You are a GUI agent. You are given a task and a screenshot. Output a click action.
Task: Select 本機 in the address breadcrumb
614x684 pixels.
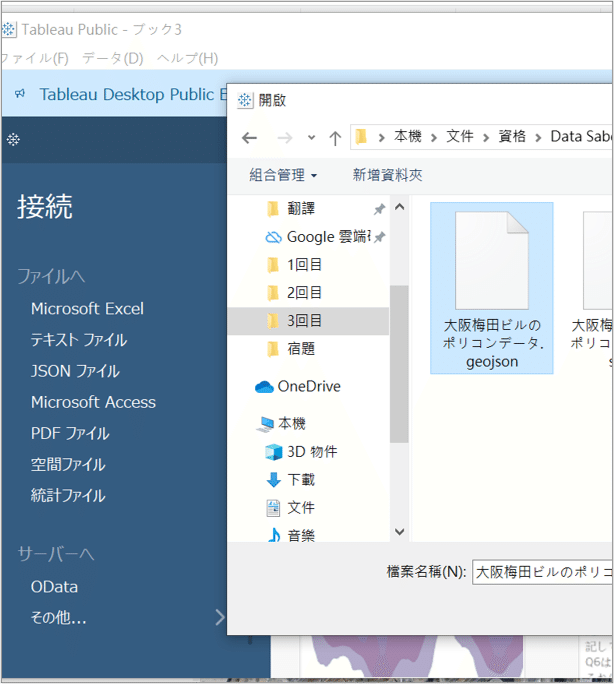point(408,137)
